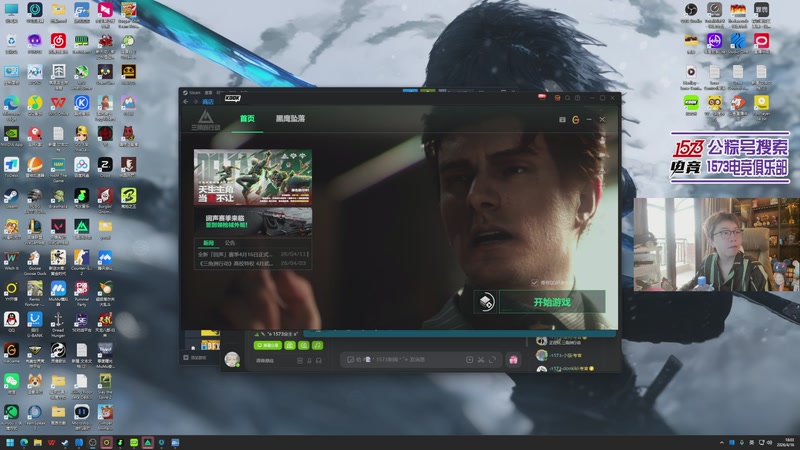Open the ToDesk shortcut on the desktop
The width and height of the screenshot is (800, 450).
11,167
